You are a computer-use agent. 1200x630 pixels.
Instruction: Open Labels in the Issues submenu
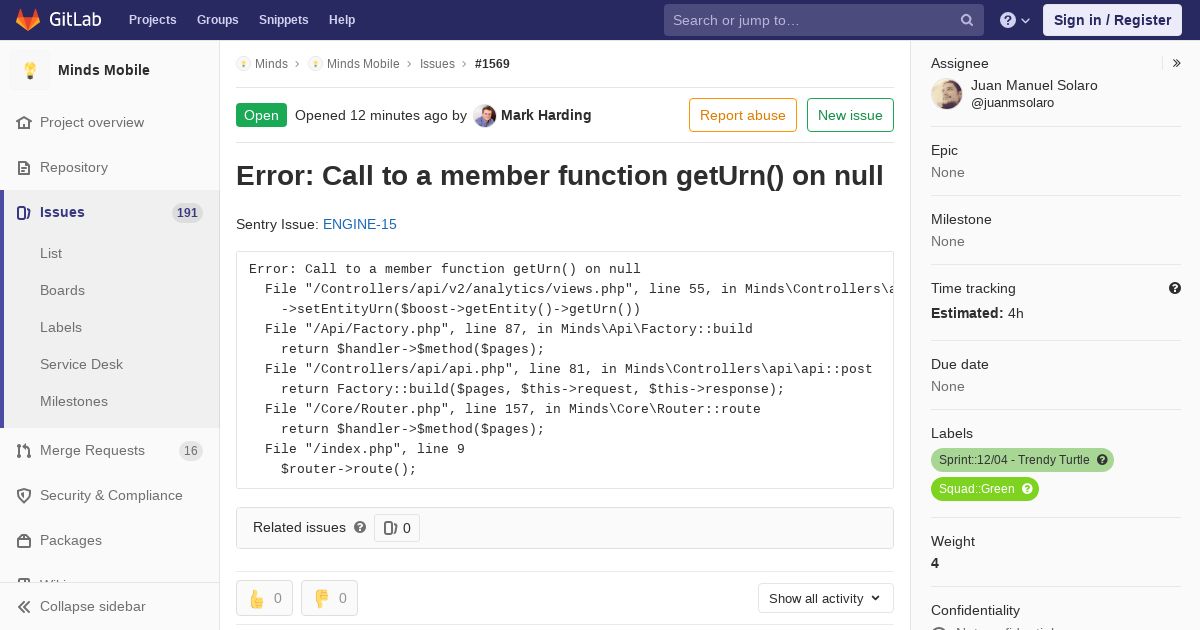coord(61,327)
